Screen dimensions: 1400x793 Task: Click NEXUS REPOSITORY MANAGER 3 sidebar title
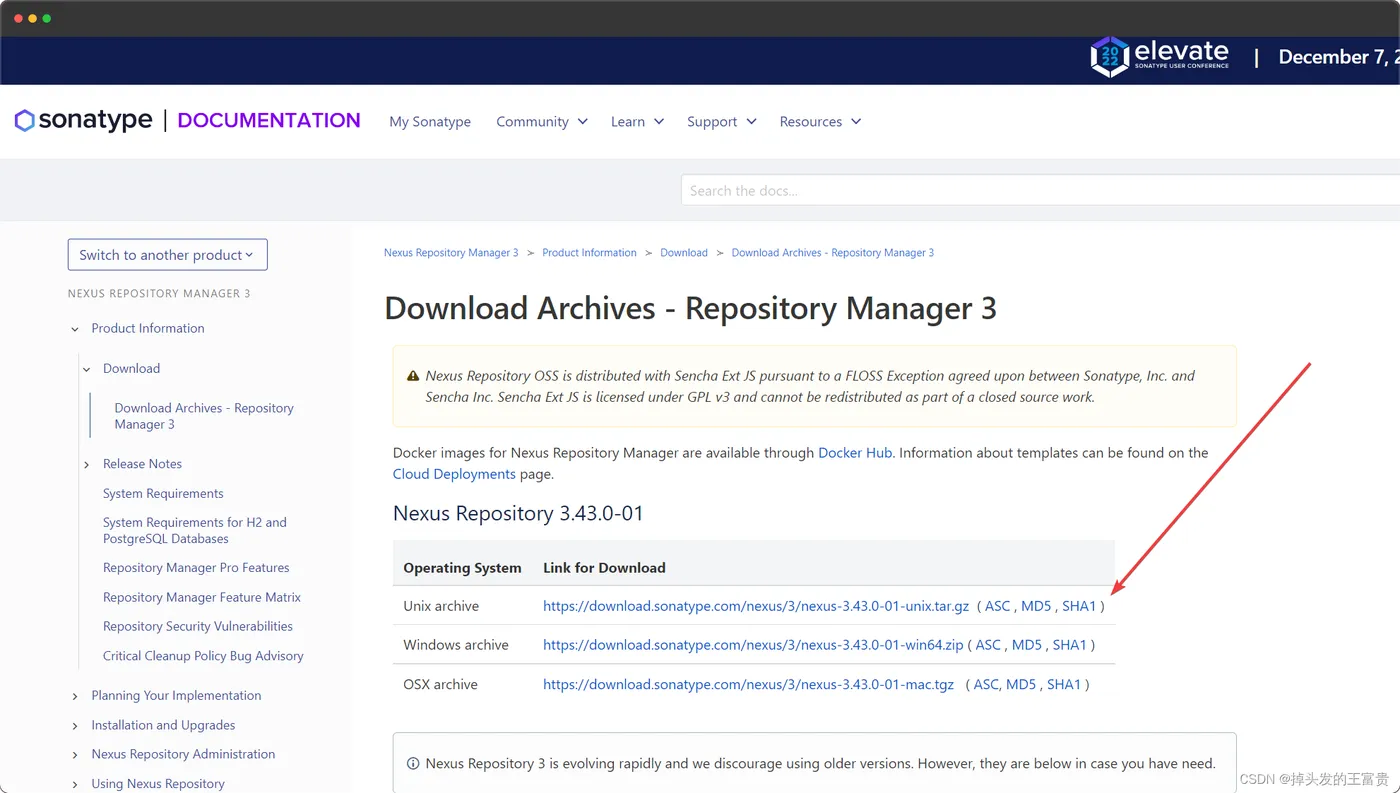tap(159, 294)
